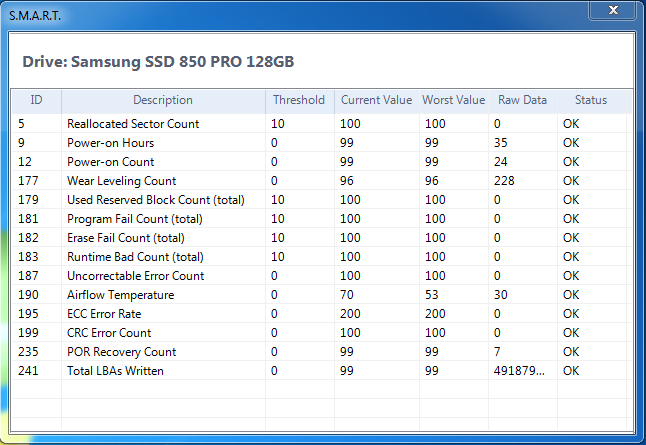The height and width of the screenshot is (445, 646).
Task: Select the Power-on Hours row
Action: [x=321, y=143]
